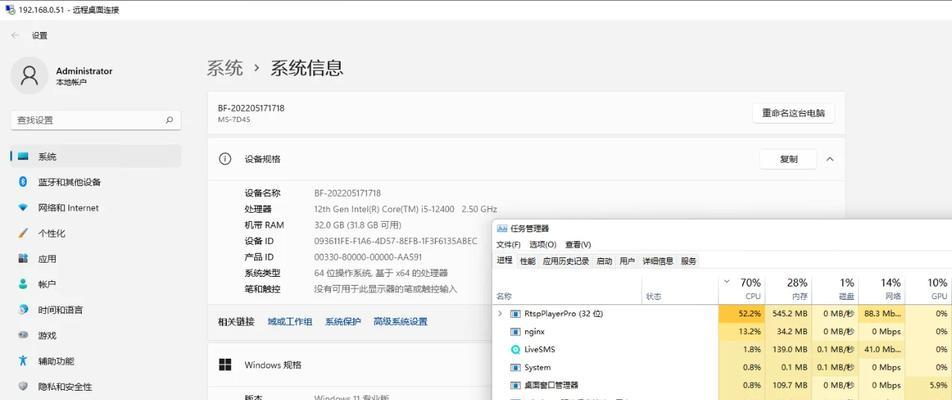Click the 隐私和安全性 shield icon
952x400 pixels.
point(23,386)
